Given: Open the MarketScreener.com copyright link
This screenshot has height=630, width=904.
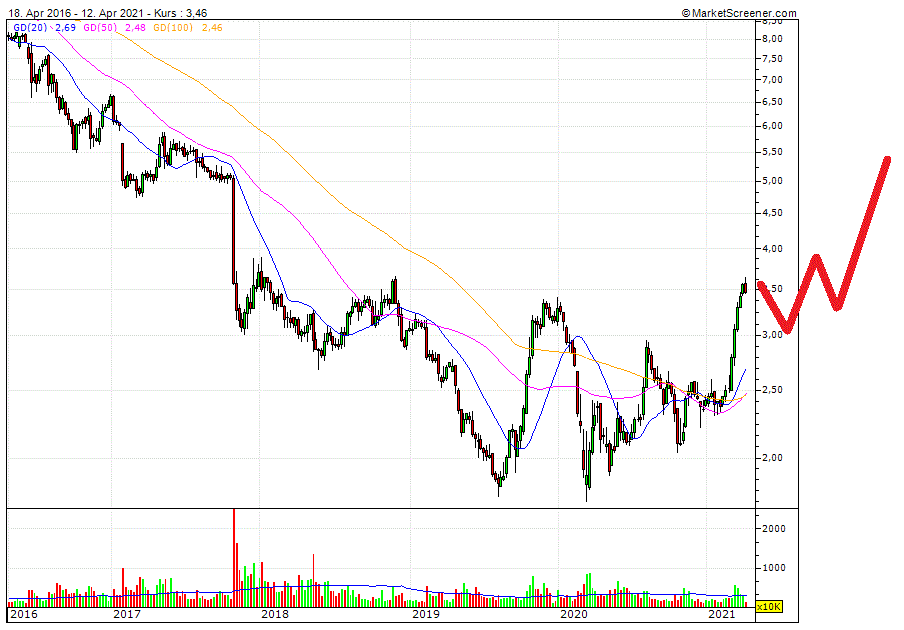Looking at the screenshot, I should (740, 12).
